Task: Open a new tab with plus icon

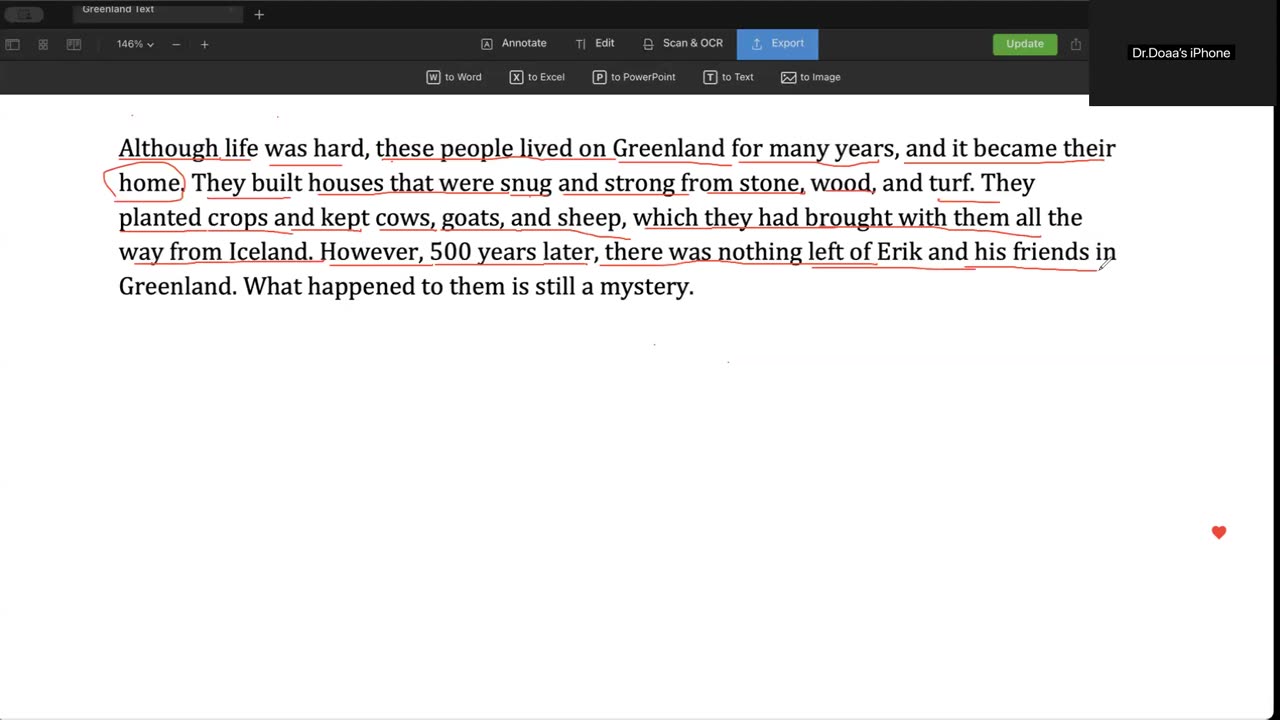Action: [259, 14]
